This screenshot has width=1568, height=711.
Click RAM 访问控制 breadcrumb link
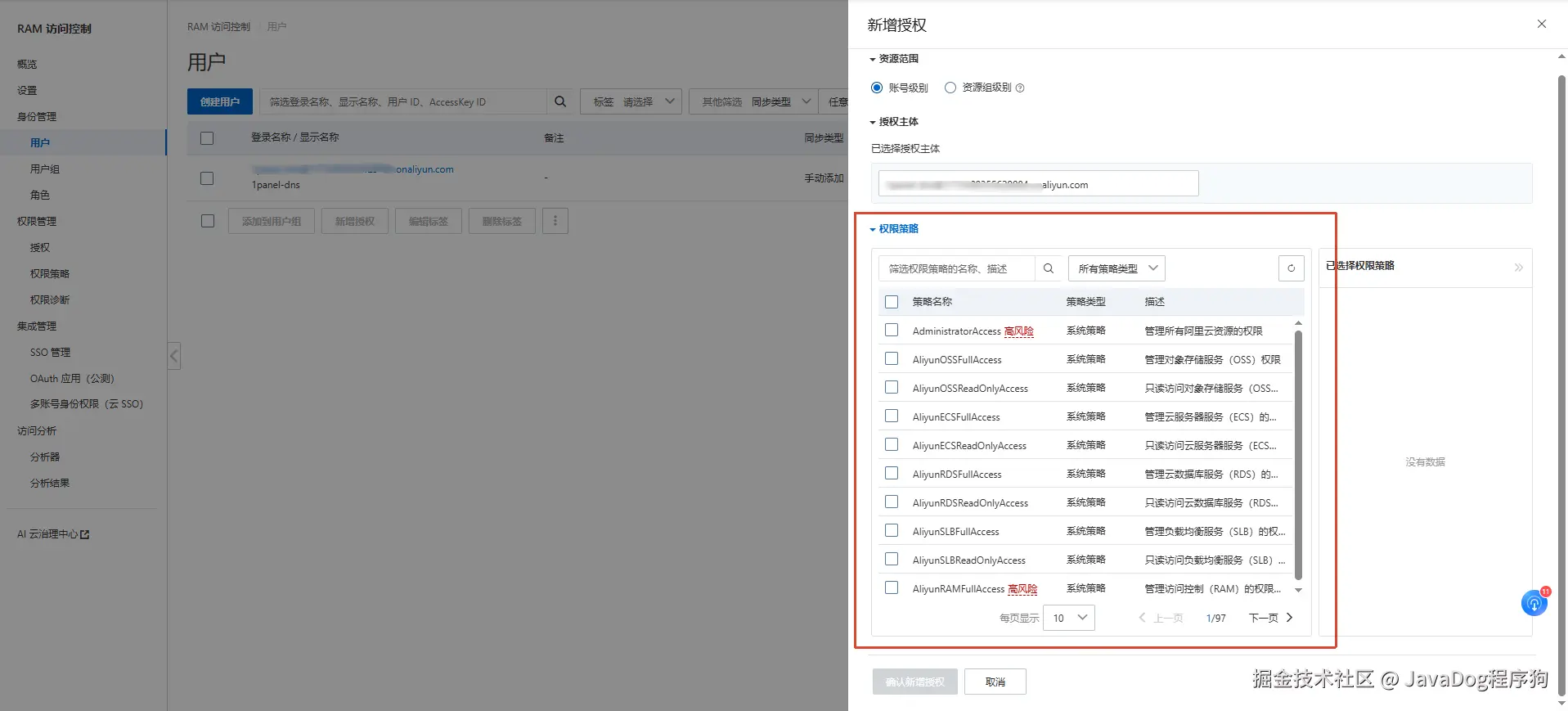tap(218, 27)
